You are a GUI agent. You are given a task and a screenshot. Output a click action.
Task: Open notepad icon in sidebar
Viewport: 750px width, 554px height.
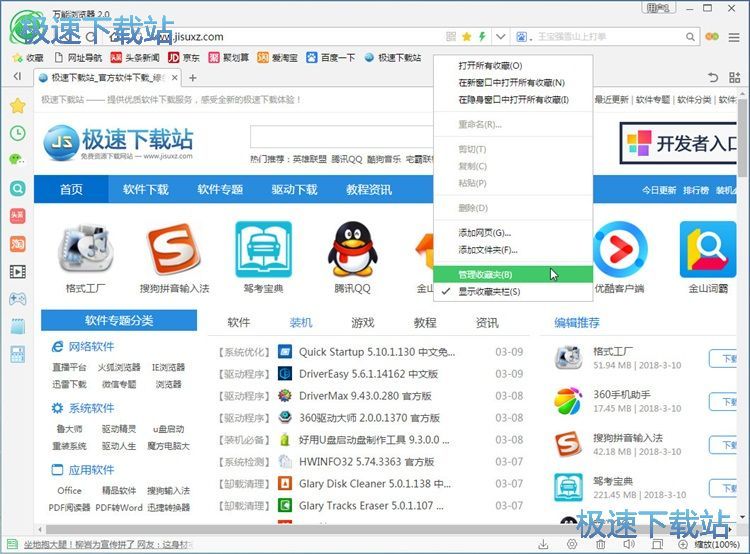tap(18, 327)
